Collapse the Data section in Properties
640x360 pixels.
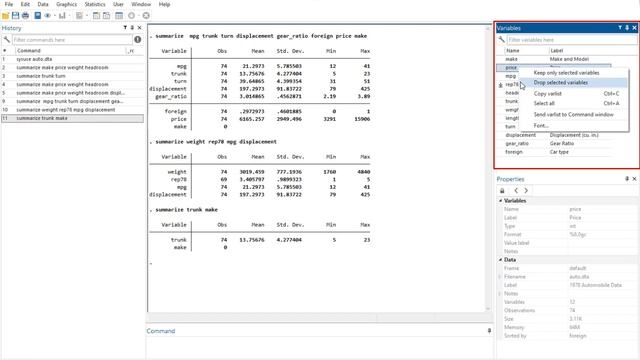[x=500, y=260]
